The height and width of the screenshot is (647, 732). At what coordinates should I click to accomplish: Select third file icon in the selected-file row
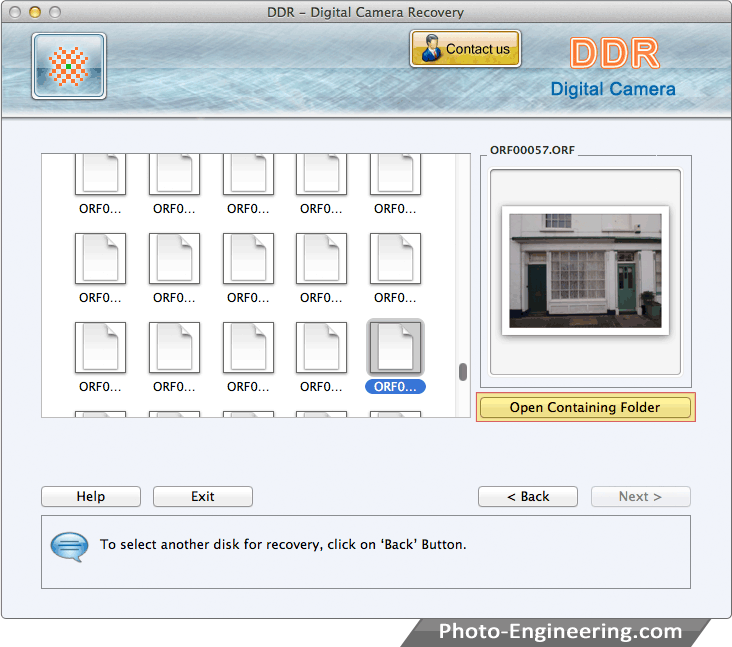[248, 347]
